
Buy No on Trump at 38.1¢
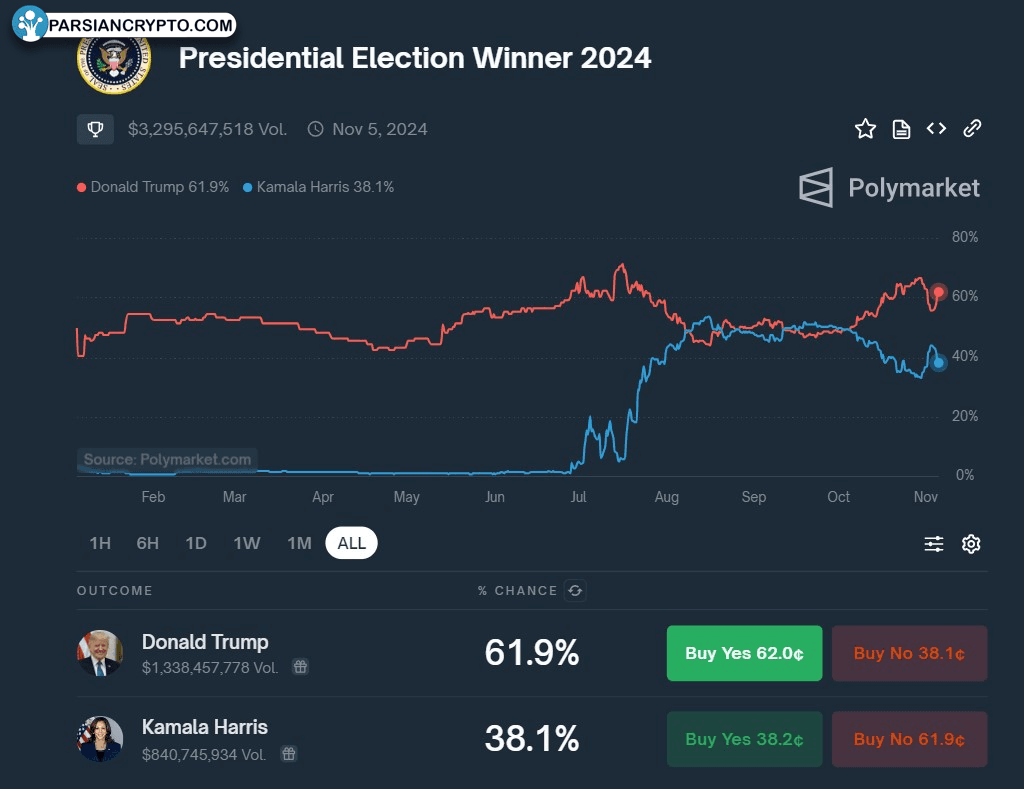pyautogui.click(x=909, y=654)
